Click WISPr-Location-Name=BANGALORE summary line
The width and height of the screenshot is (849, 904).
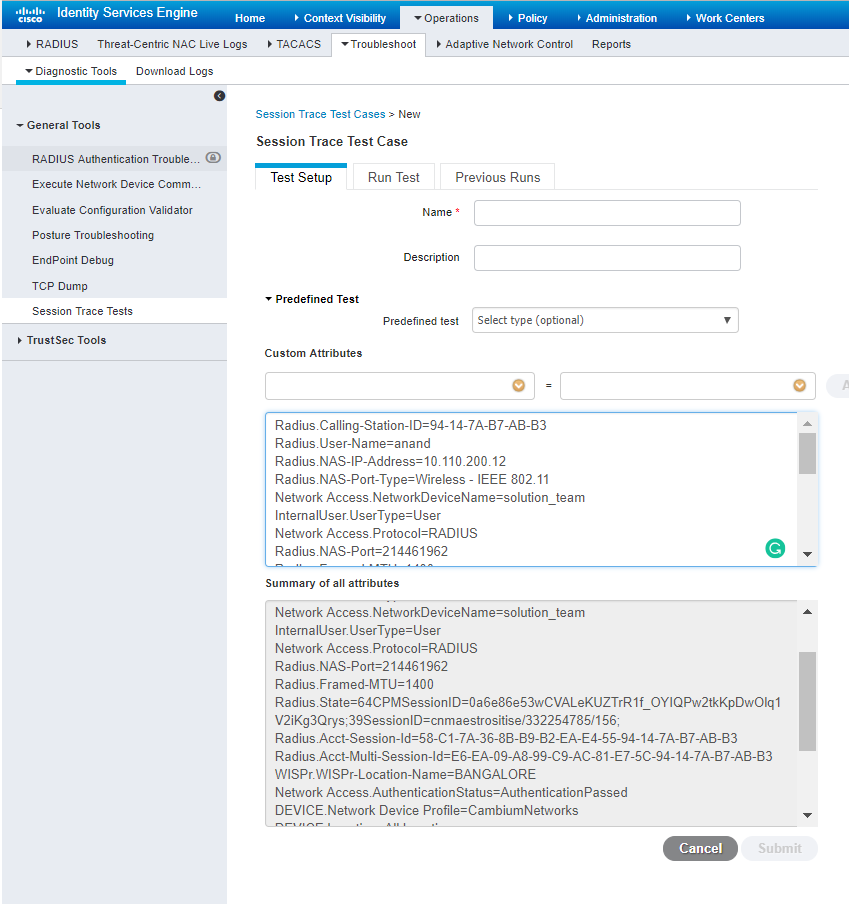(x=405, y=774)
